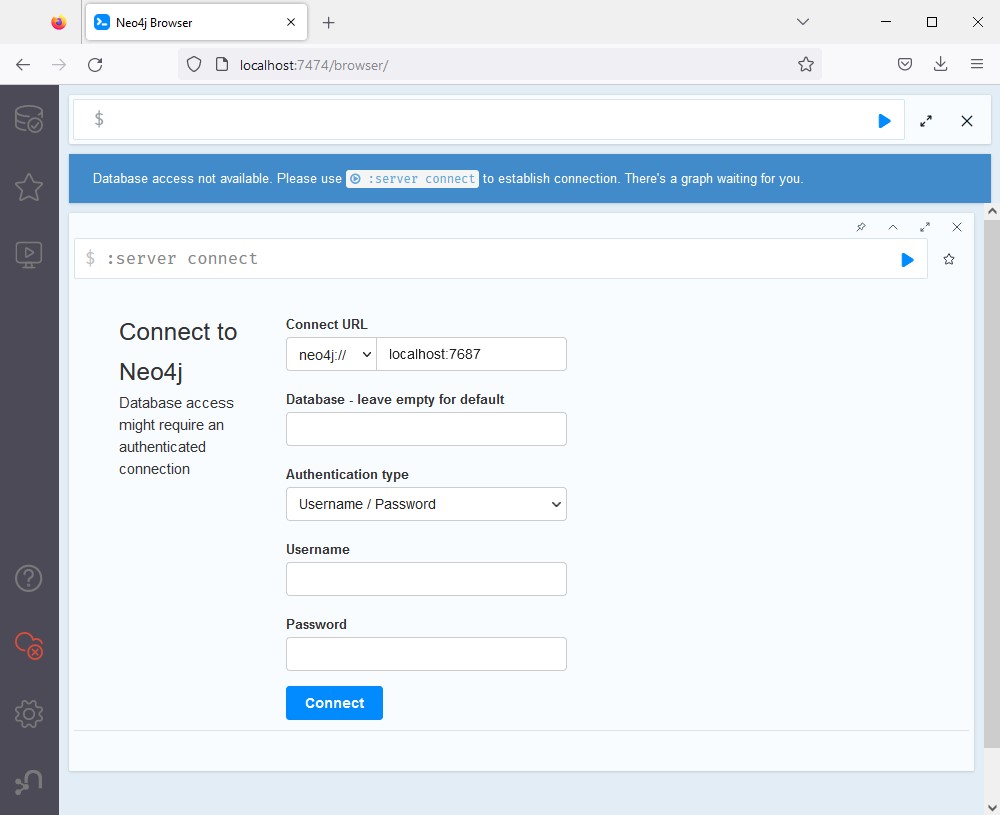Open the Guides sidebar panel
Screen dimensions: 1000x815
pyautogui.click(x=29, y=255)
